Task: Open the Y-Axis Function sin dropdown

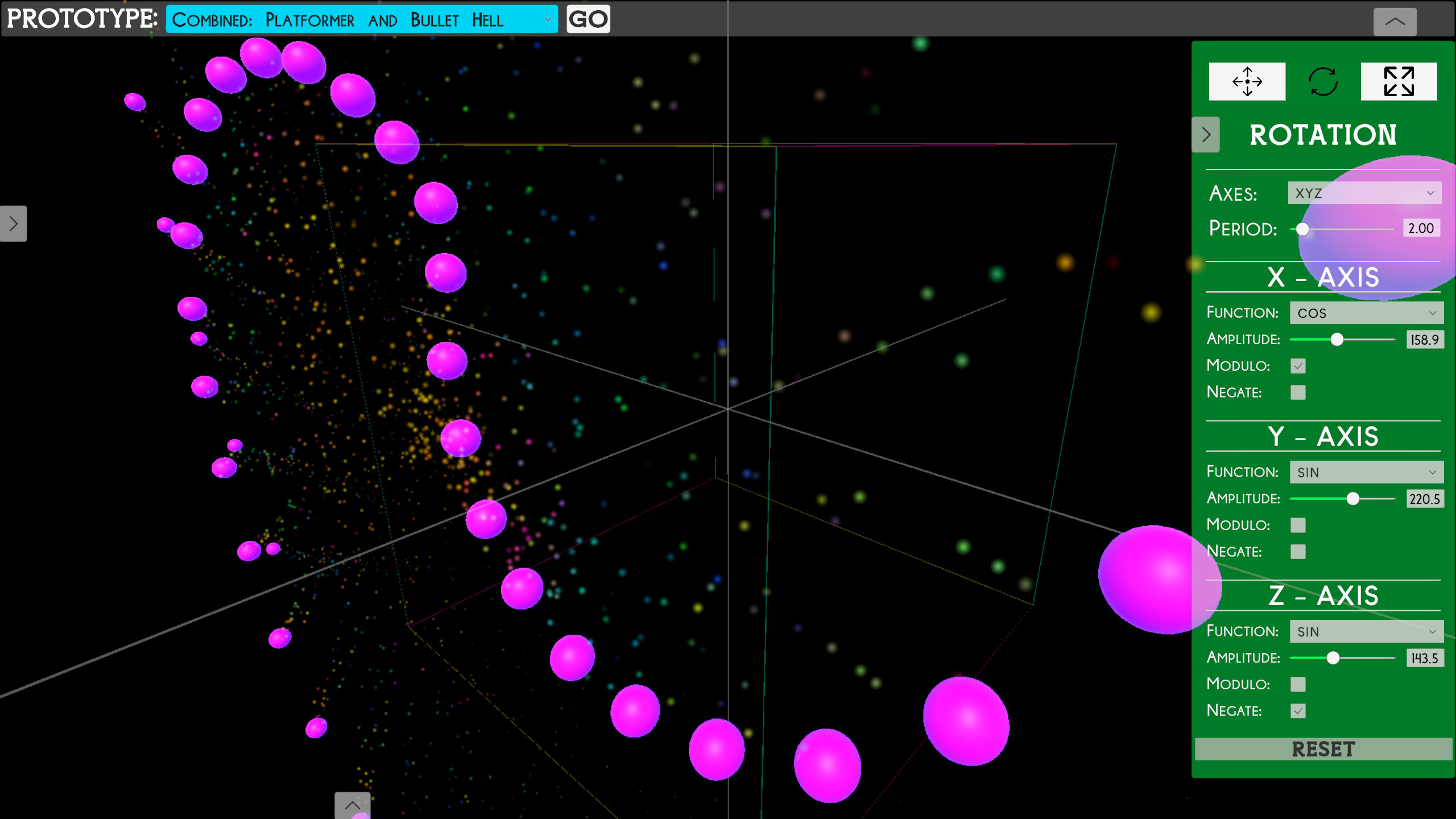Action: pyautogui.click(x=1366, y=472)
